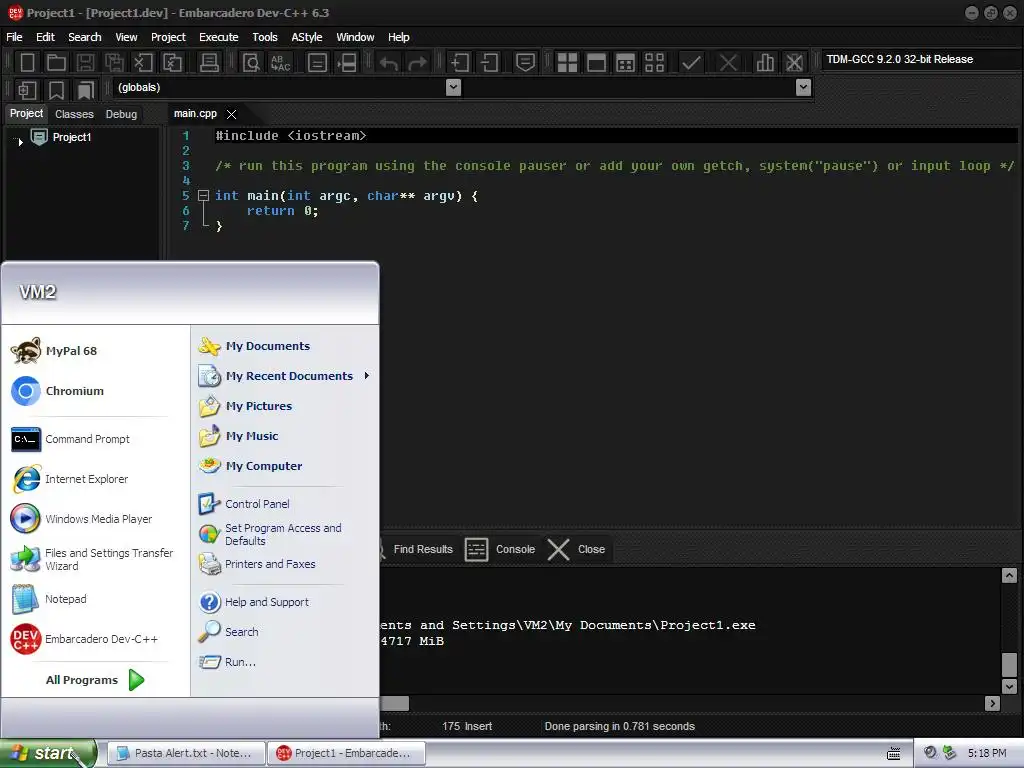1024x768 pixels.
Task: Click the Rebuild All toolbar icon
Action: pos(654,63)
